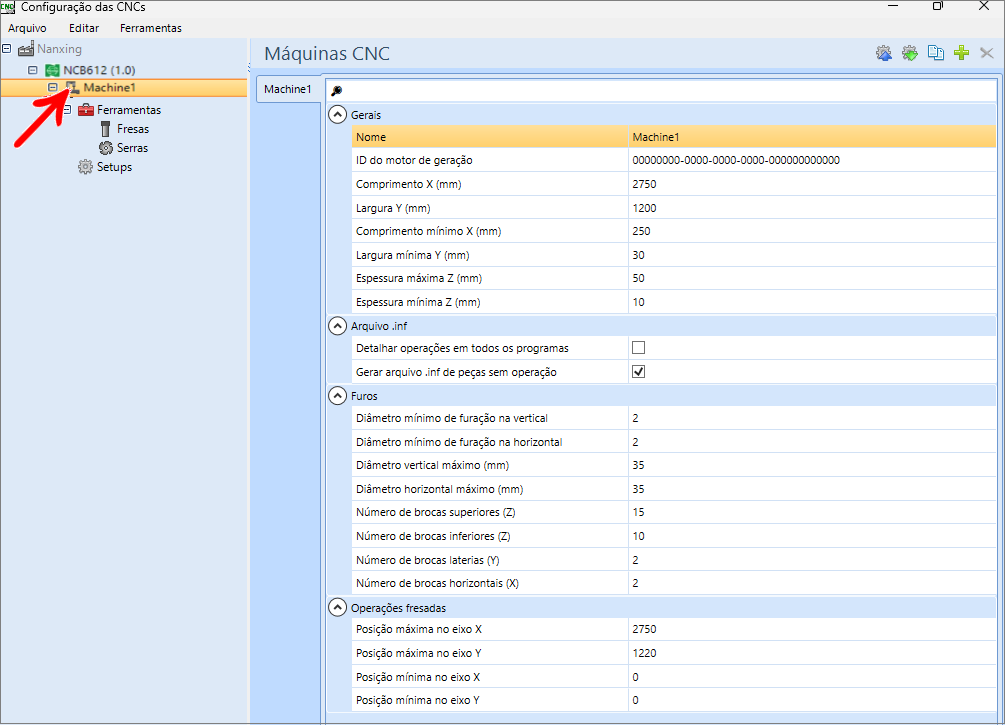Collapse the NCB612 (1.0) tree node
The image size is (1005, 725).
(33, 70)
